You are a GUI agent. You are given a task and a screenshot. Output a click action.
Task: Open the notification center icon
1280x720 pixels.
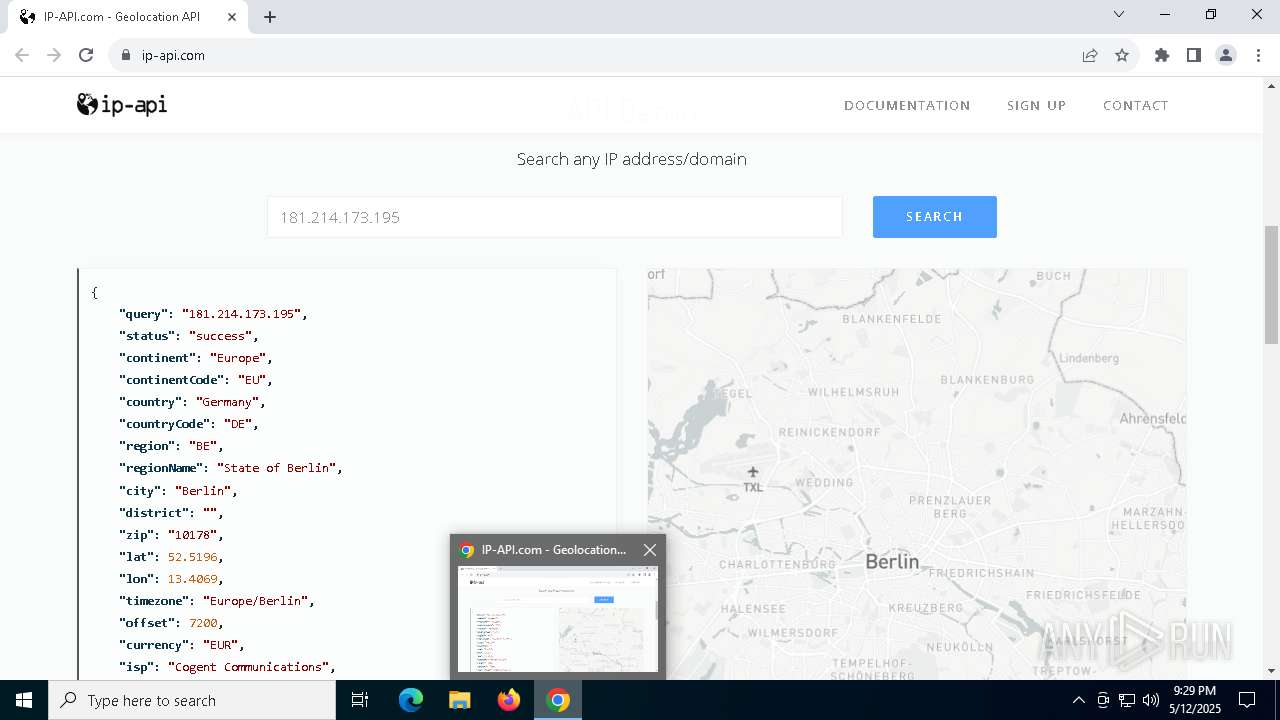click(x=1247, y=700)
